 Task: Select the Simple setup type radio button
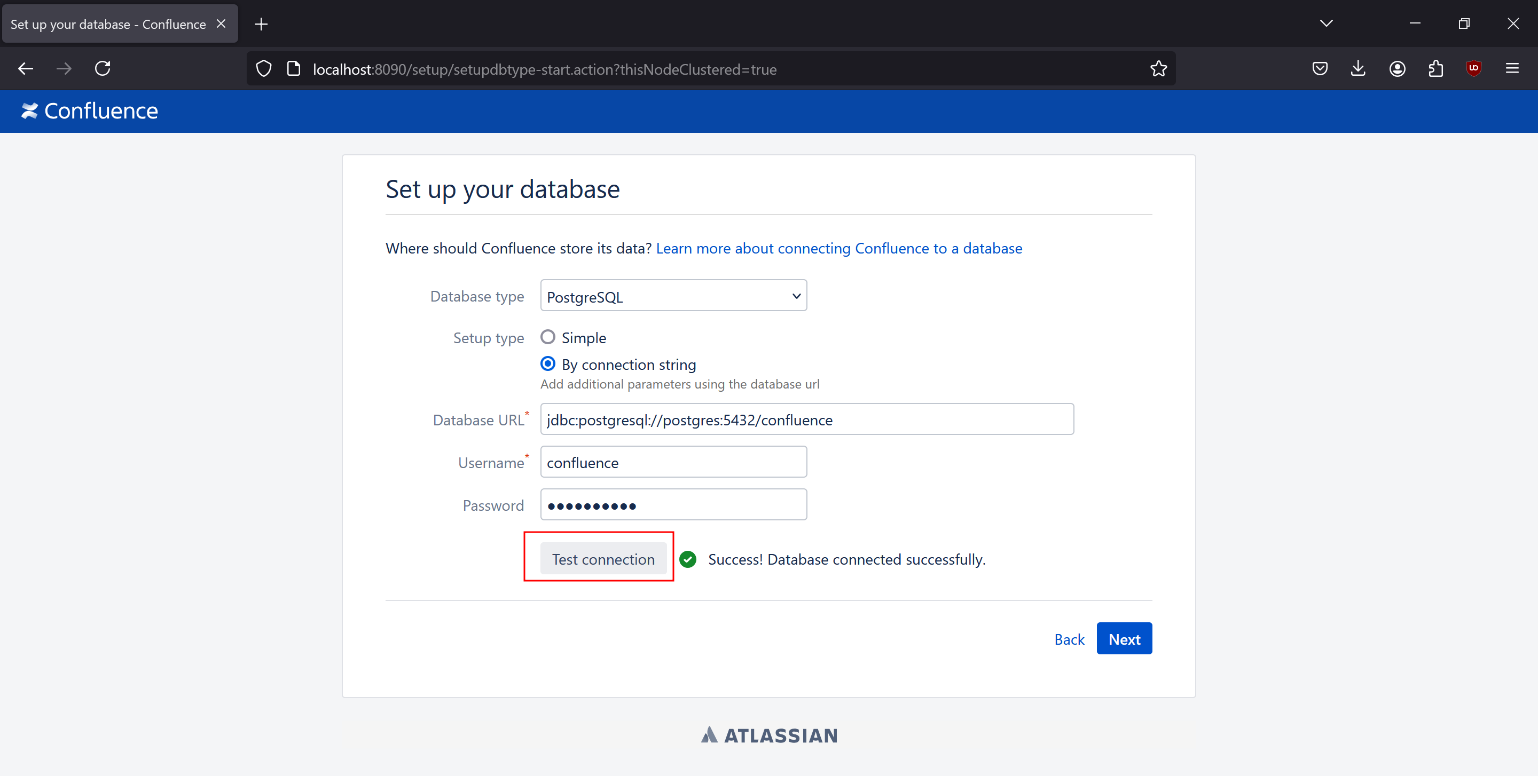[548, 337]
